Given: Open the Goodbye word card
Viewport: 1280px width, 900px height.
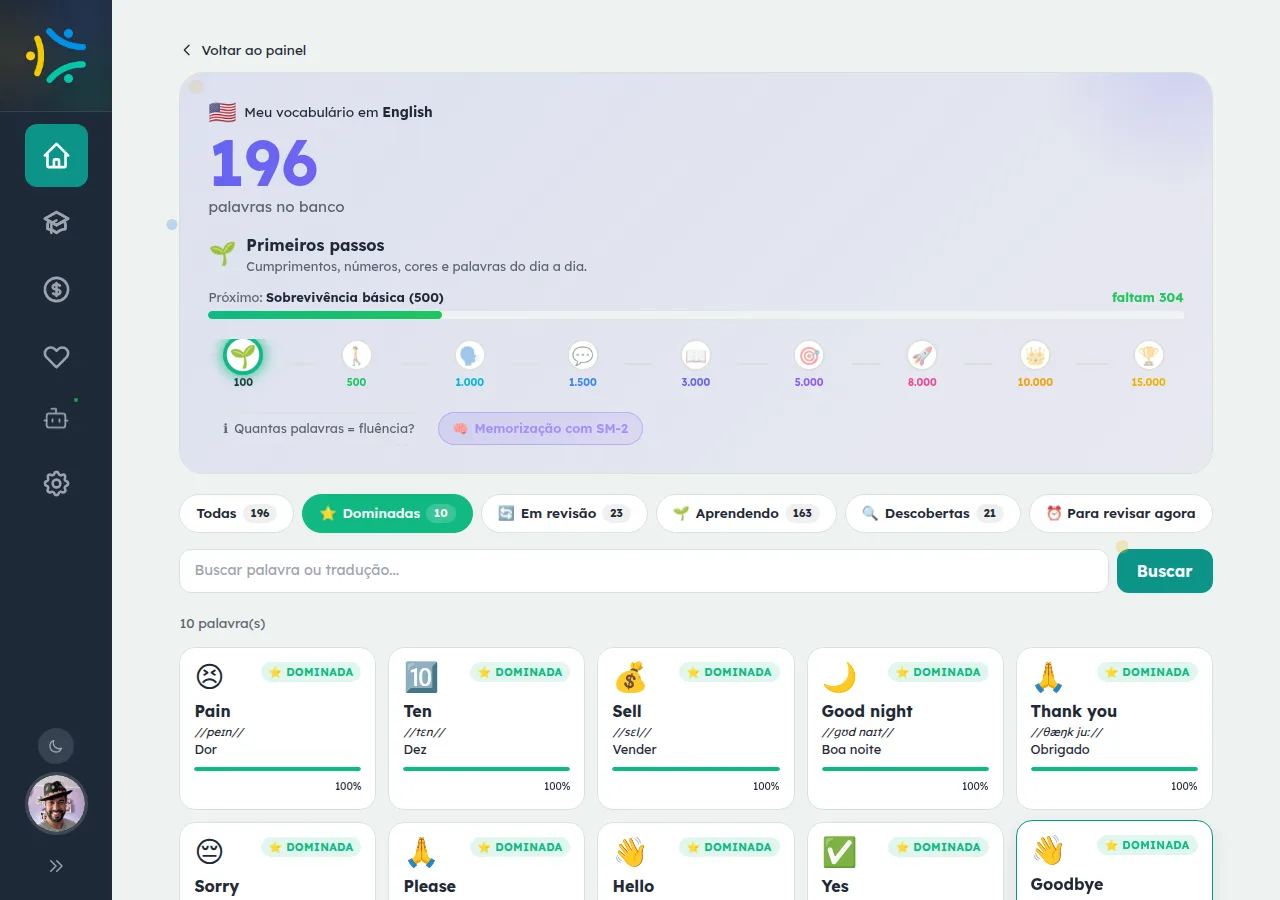Looking at the screenshot, I should (1114, 860).
